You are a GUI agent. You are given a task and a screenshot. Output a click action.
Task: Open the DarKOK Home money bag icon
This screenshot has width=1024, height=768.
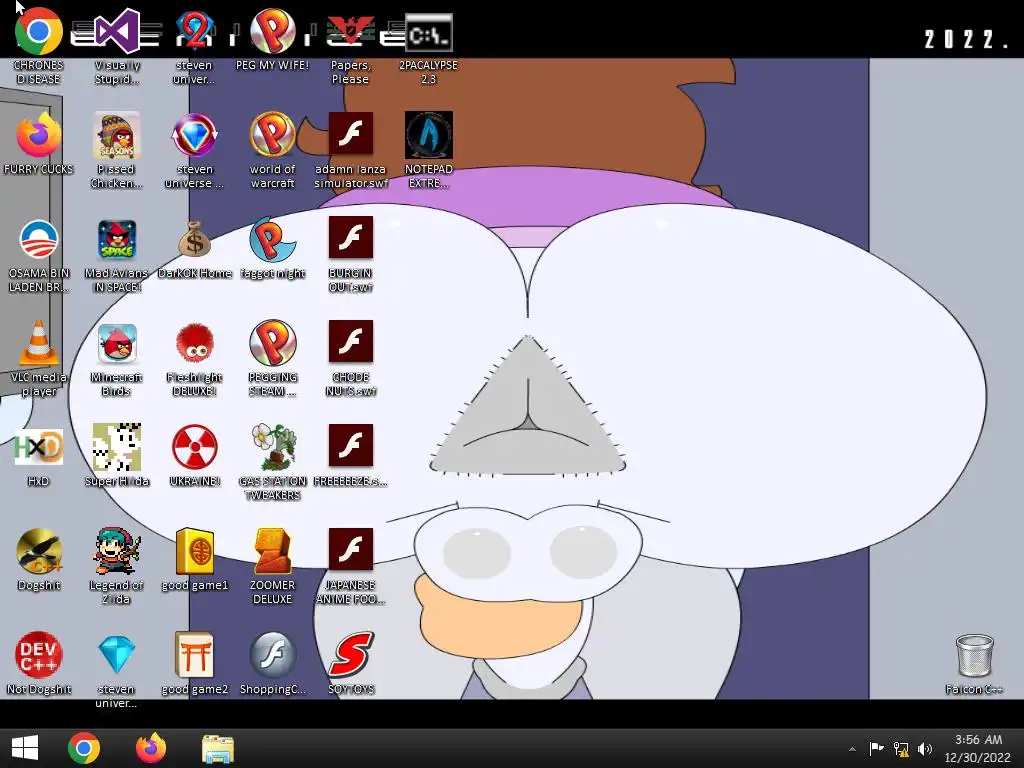click(x=195, y=239)
